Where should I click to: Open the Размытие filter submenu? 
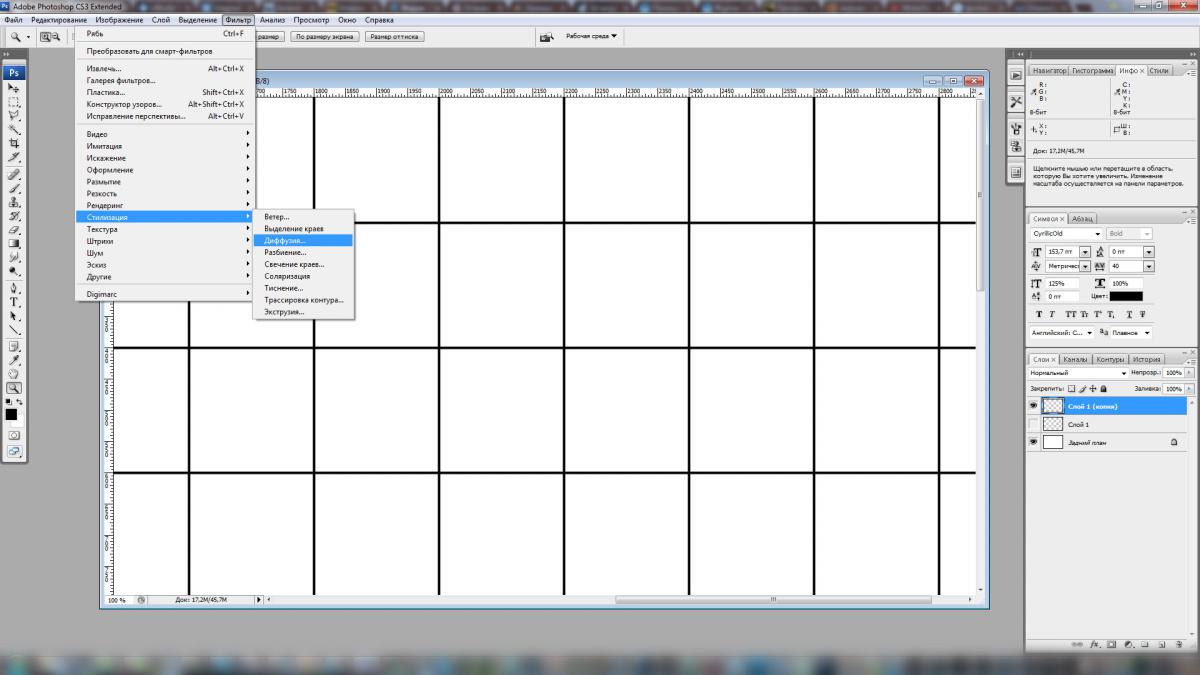[x=165, y=182]
